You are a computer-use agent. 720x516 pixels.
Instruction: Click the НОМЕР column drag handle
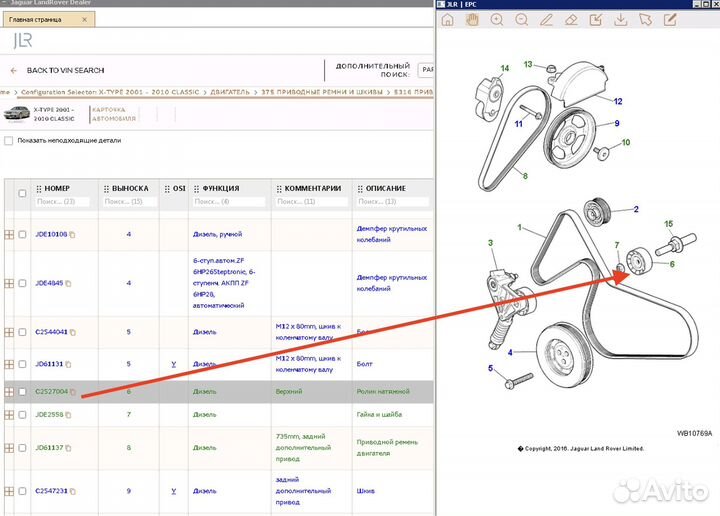(39, 189)
